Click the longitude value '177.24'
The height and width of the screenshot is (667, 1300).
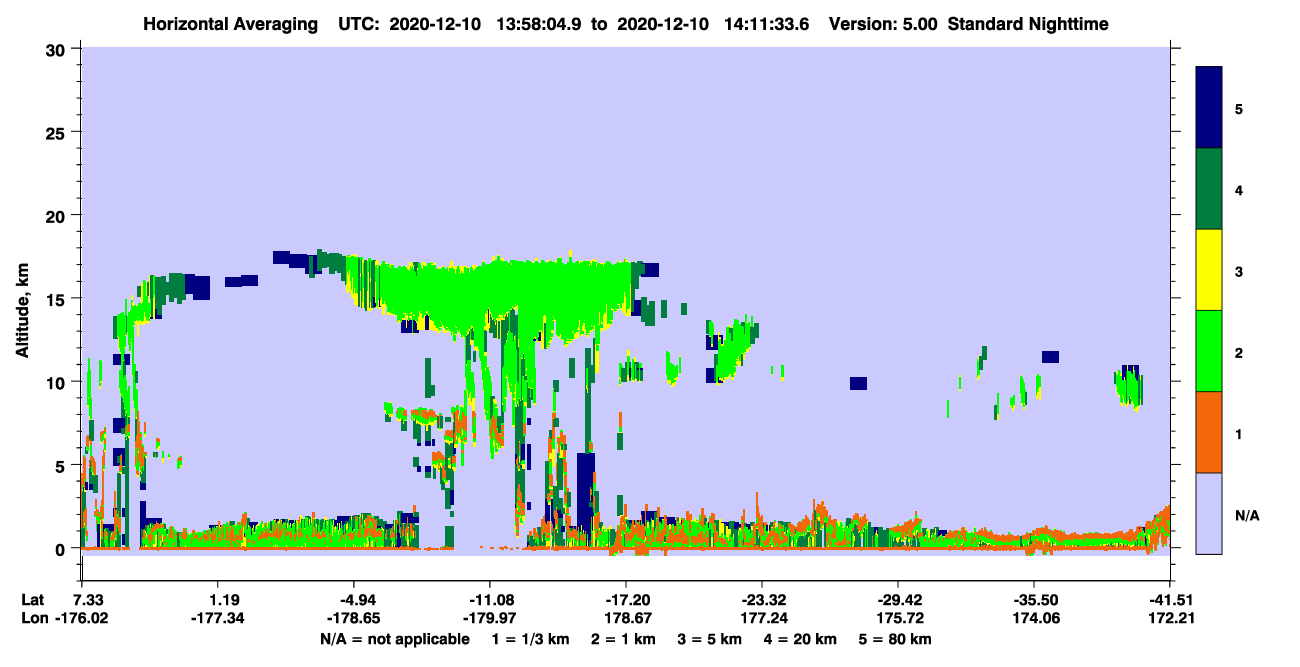point(762,618)
